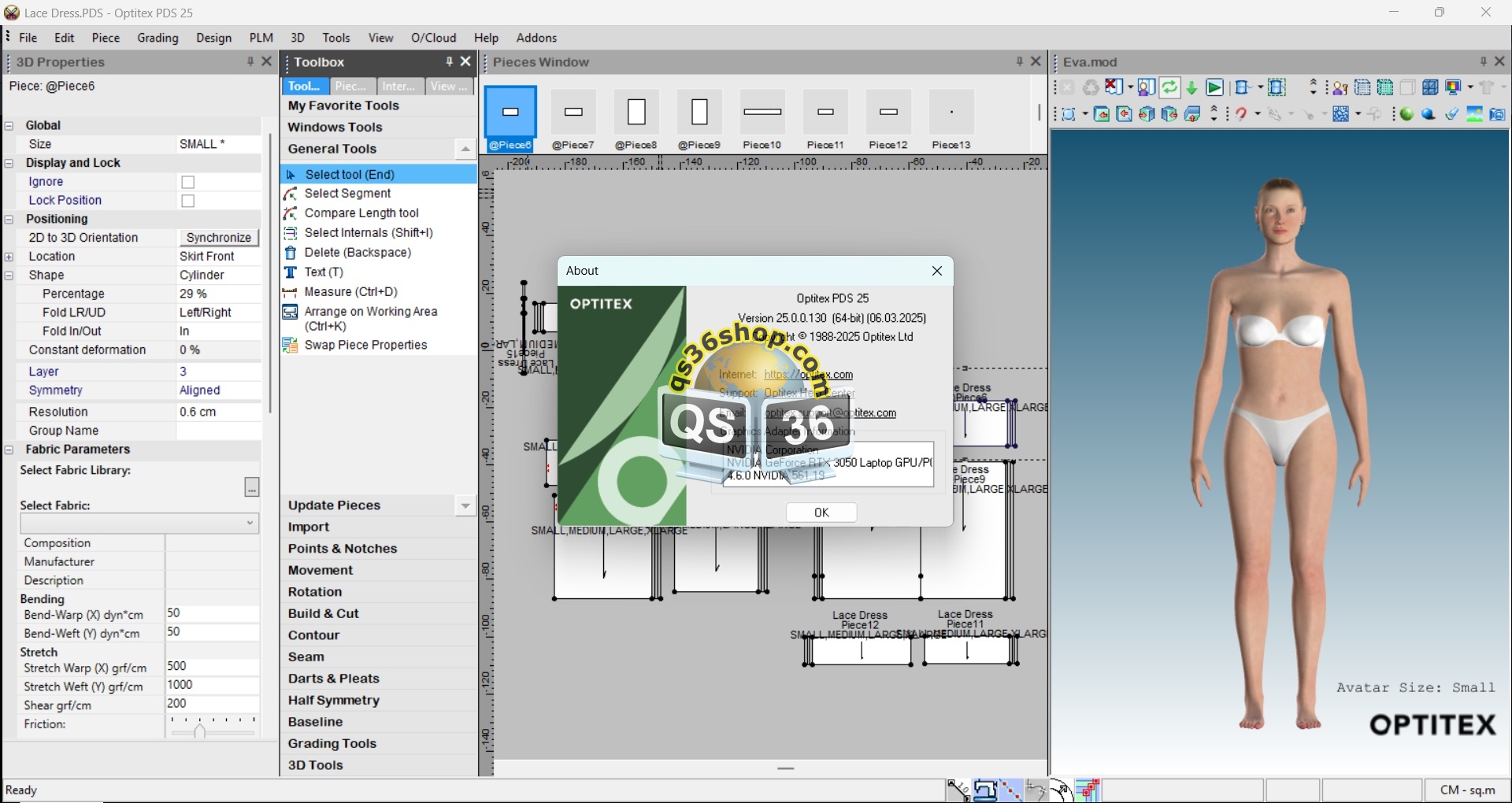Click the nested red squares status bar icon
Viewport: 1512px width, 803px height.
[1088, 790]
